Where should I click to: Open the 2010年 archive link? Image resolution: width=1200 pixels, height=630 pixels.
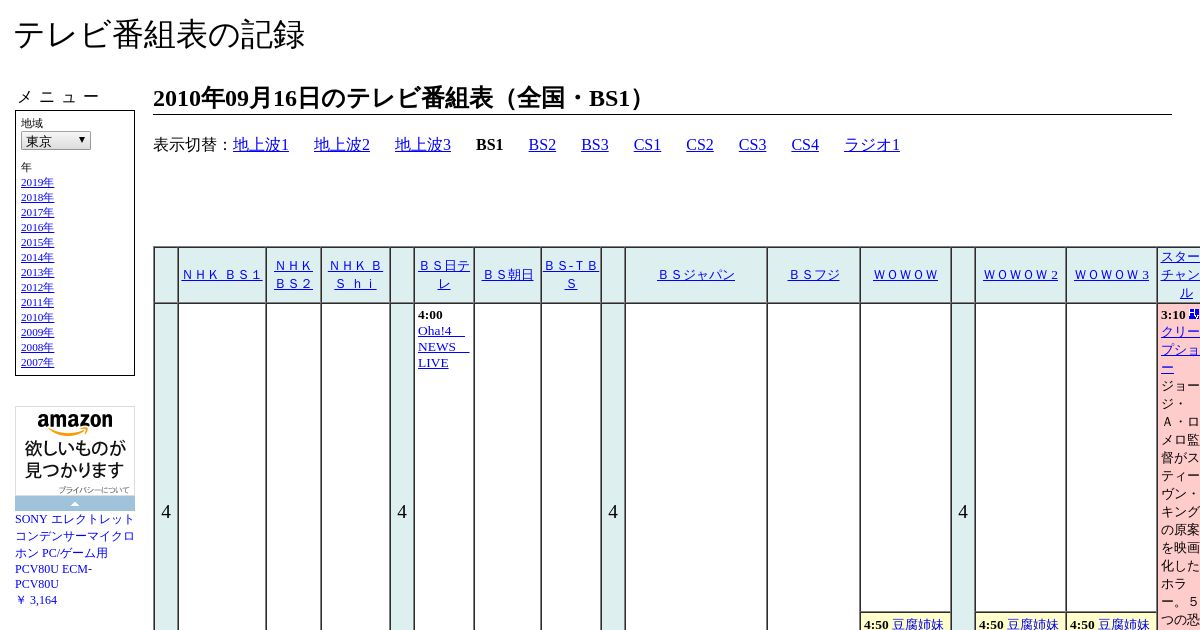[37, 317]
